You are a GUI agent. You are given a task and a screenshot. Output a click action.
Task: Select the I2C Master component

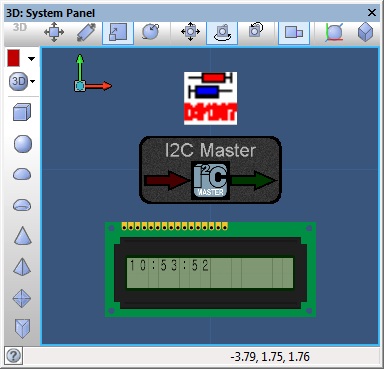(210, 170)
